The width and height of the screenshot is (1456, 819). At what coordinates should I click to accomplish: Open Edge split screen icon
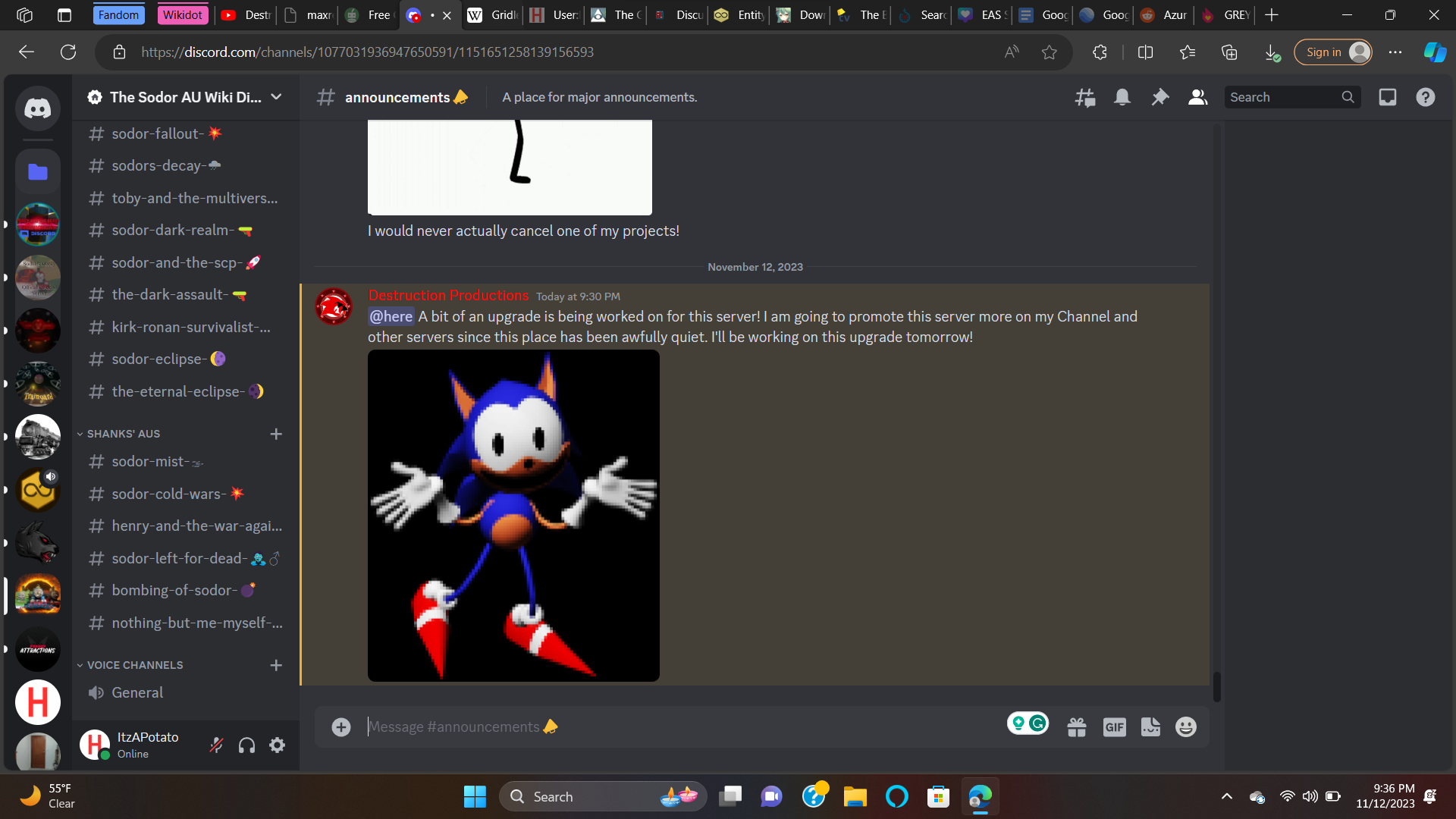1146,52
